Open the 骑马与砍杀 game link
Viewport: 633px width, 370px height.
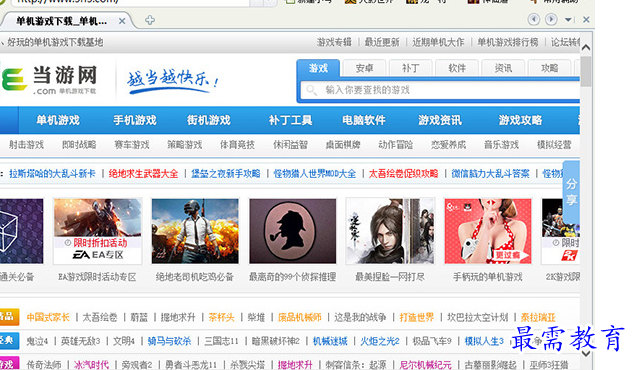pos(169,341)
